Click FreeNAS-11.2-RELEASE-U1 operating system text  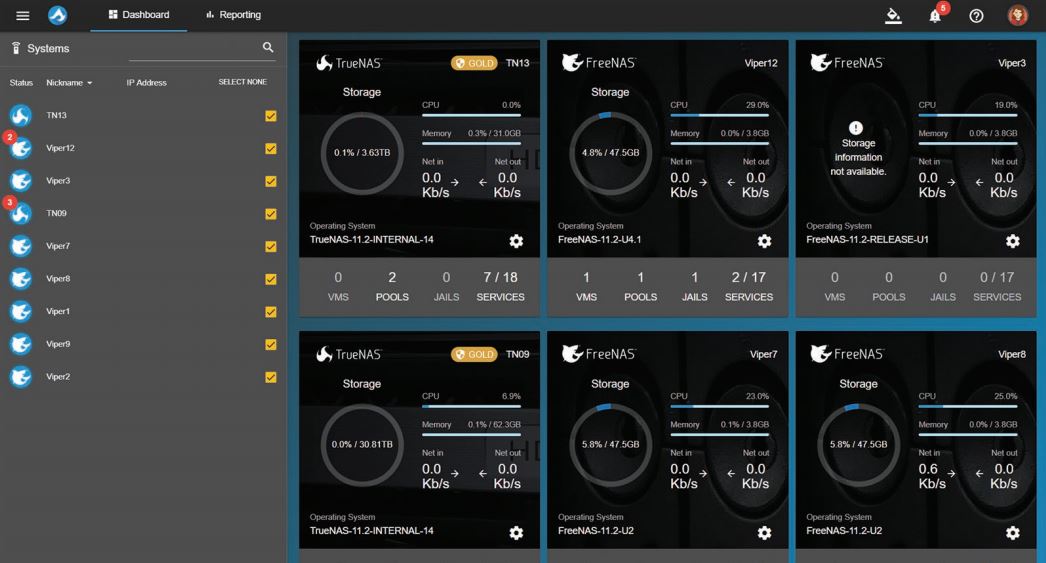click(867, 239)
